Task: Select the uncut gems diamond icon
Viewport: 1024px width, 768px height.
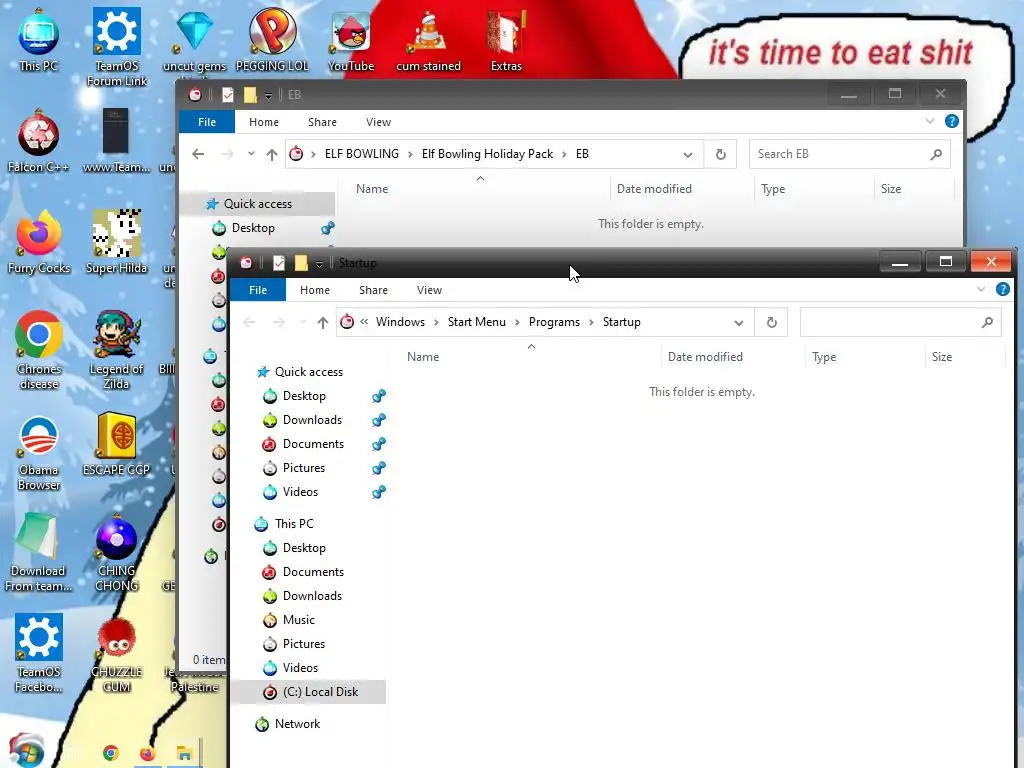Action: (x=195, y=40)
